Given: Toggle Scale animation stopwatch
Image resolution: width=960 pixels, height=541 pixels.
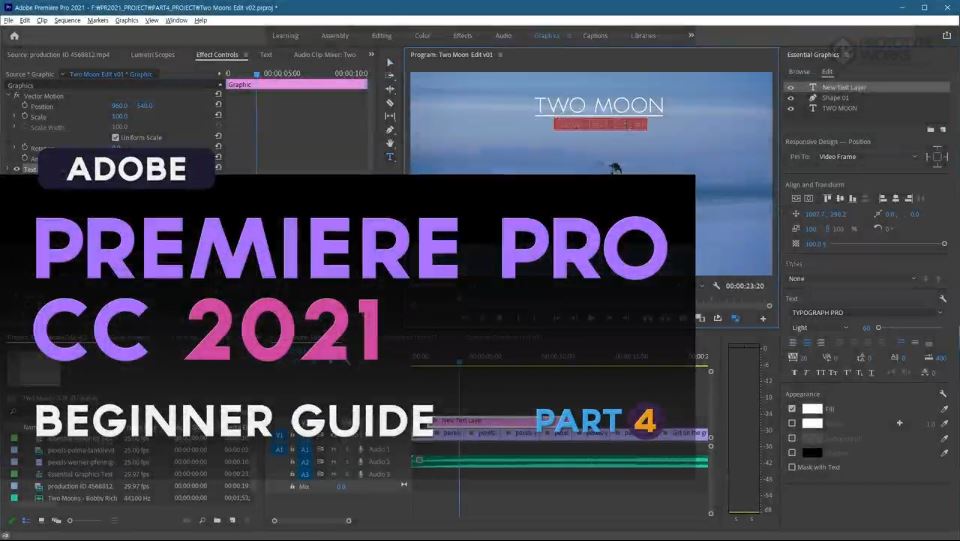Looking at the screenshot, I should click(x=25, y=116).
